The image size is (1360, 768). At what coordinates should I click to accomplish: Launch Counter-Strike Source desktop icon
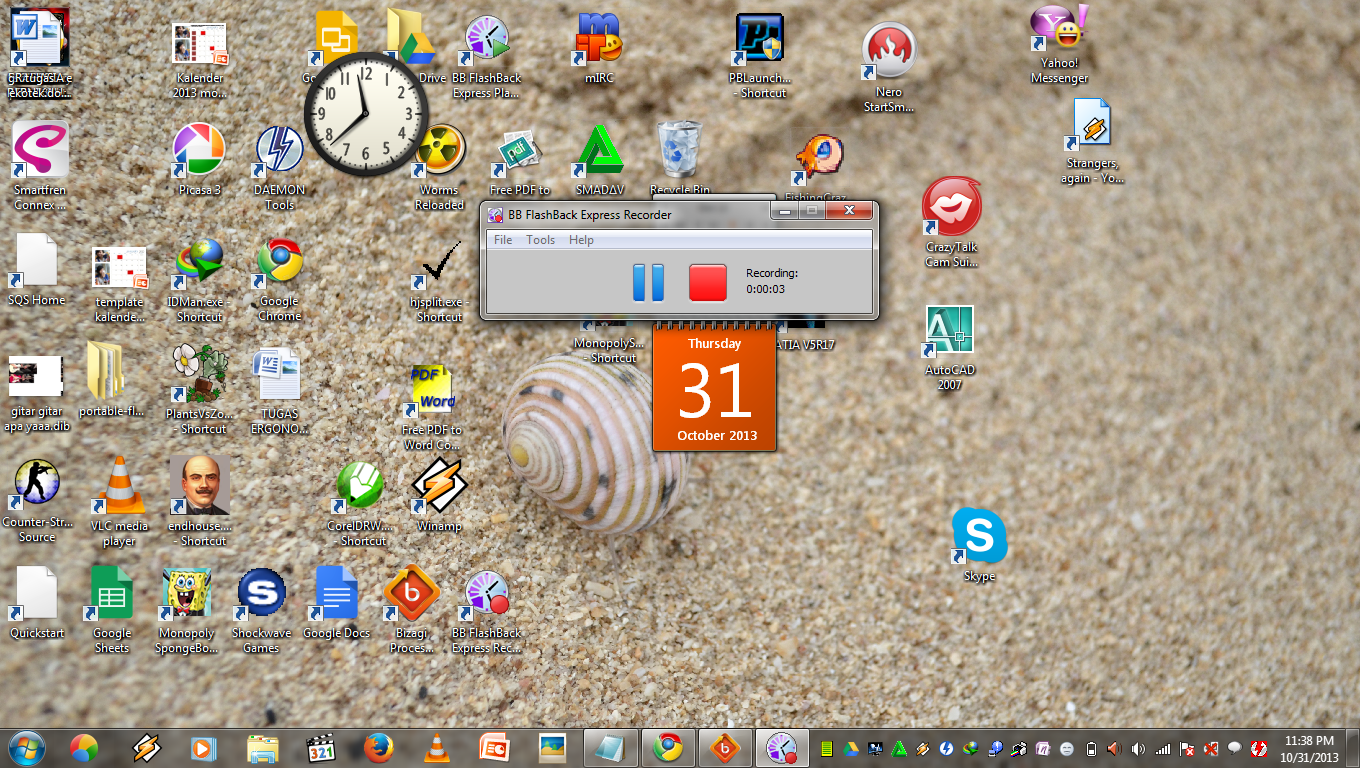[37, 500]
